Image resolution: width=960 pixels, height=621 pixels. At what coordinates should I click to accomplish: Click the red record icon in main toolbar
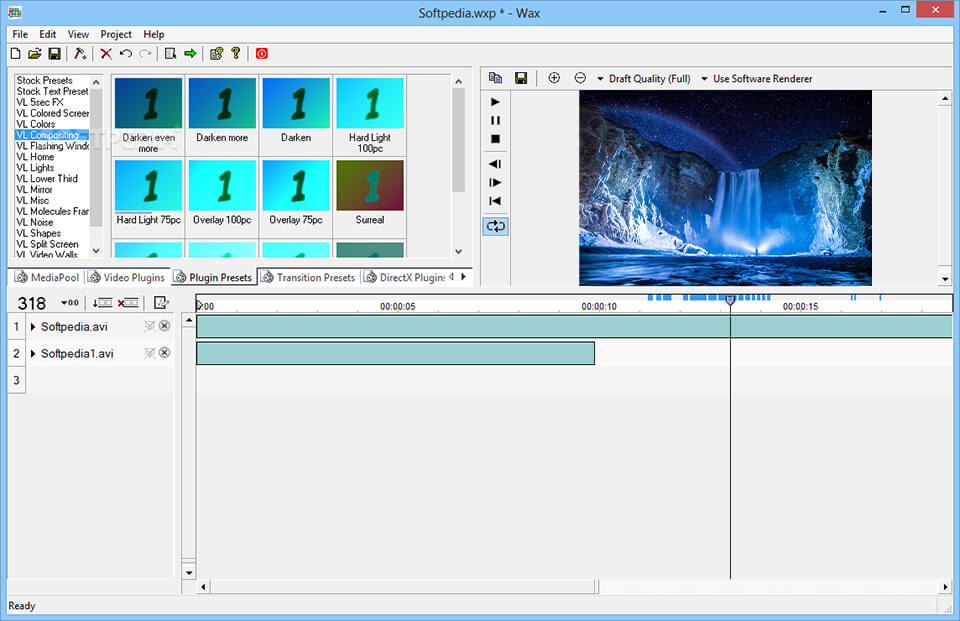point(262,54)
